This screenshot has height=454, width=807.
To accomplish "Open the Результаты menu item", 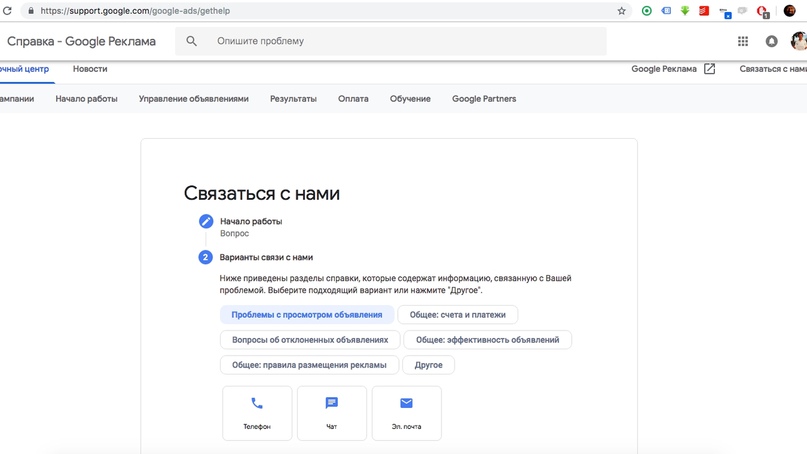I will pyautogui.click(x=293, y=99).
